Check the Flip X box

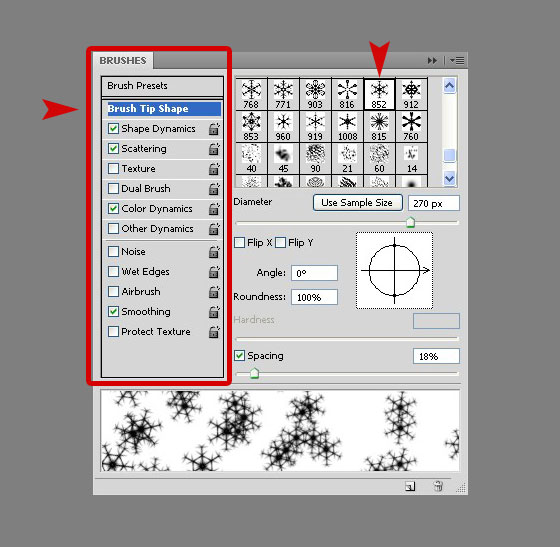tap(239, 243)
